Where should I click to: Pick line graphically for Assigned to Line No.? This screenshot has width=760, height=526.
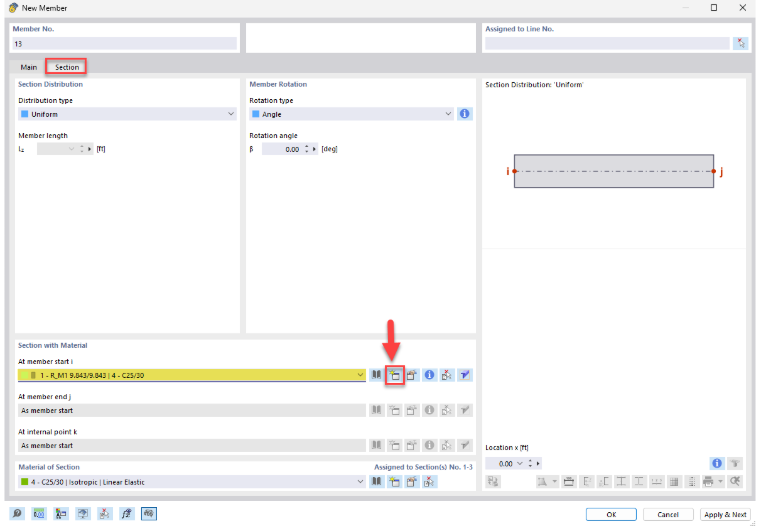[741, 43]
